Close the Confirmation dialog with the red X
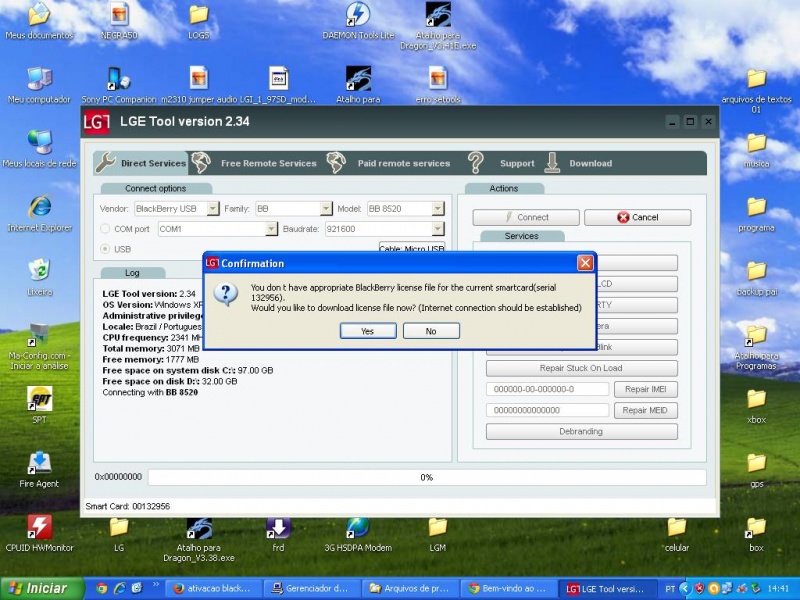800x600 pixels. [585, 263]
